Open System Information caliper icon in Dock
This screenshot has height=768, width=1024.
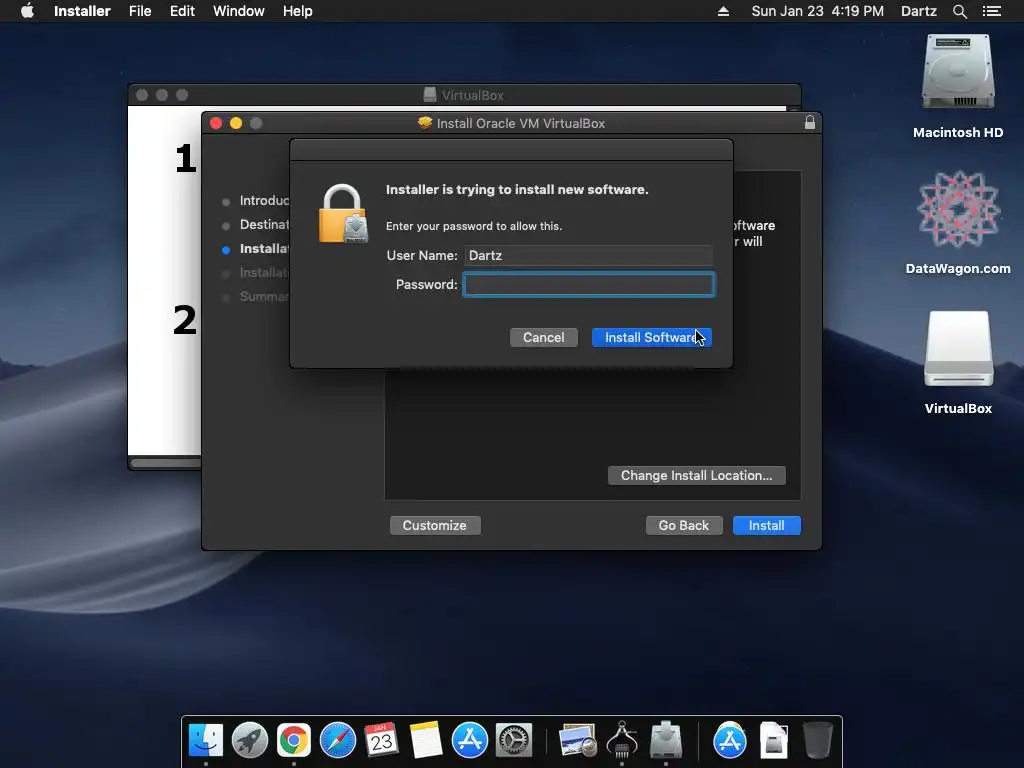(x=622, y=741)
